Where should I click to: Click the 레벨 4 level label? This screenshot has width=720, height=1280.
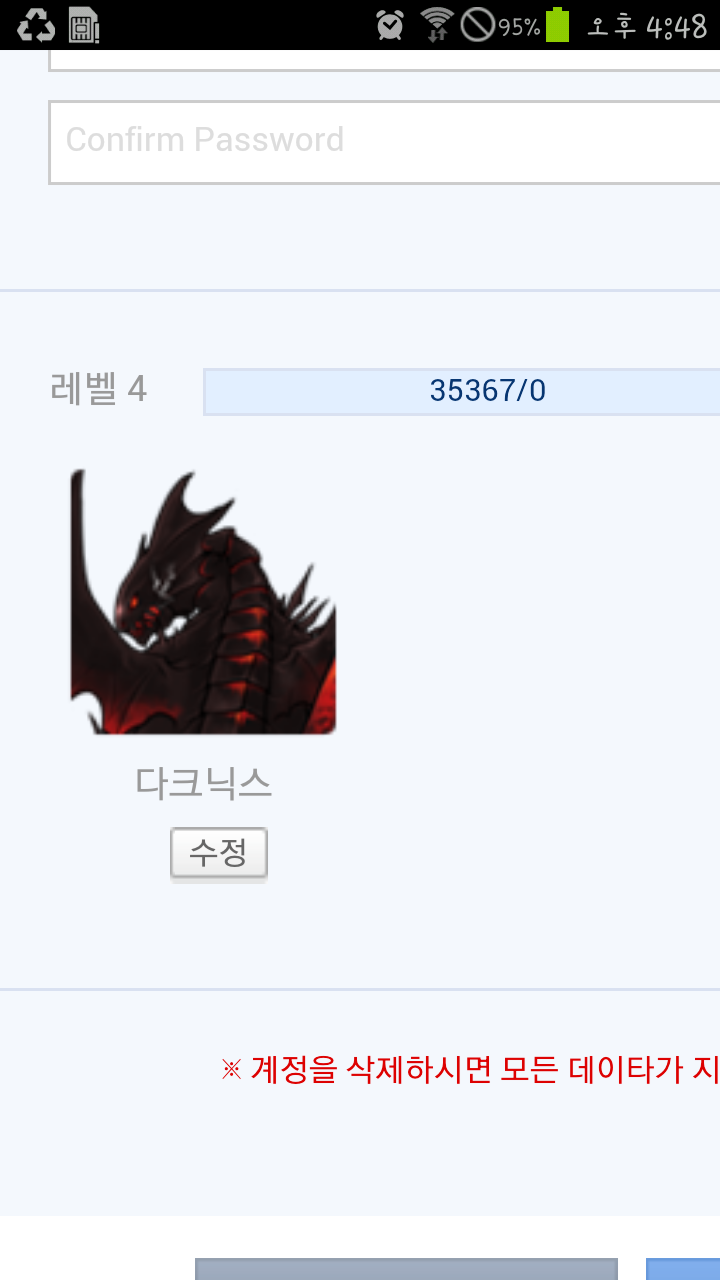coord(98,389)
